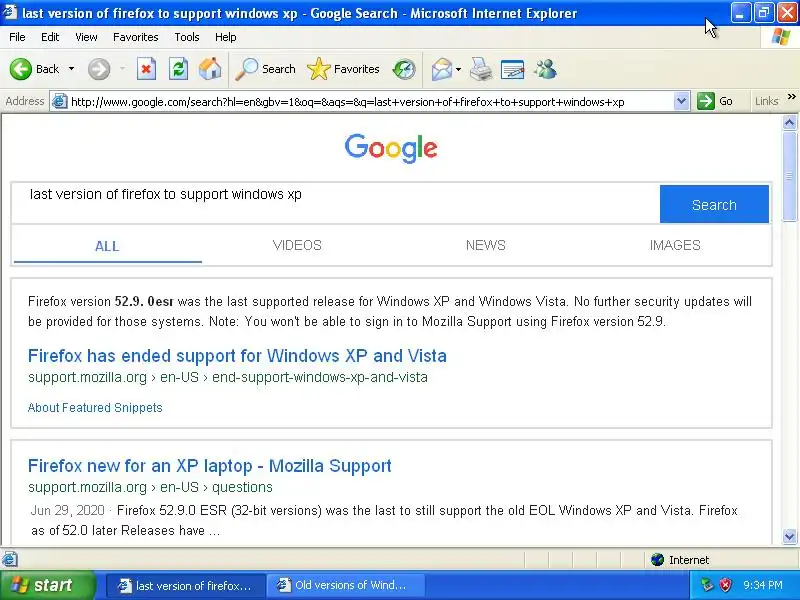Go to Home page icon
Image resolution: width=800 pixels, height=600 pixels.
click(210, 69)
